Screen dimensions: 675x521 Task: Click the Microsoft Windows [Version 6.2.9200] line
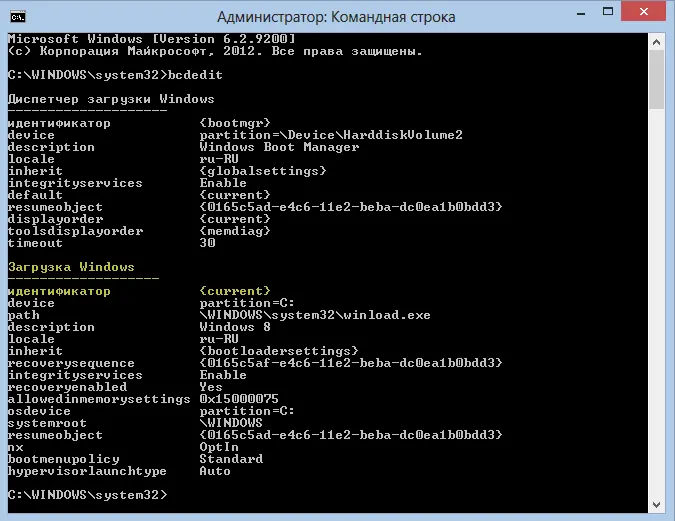point(152,39)
